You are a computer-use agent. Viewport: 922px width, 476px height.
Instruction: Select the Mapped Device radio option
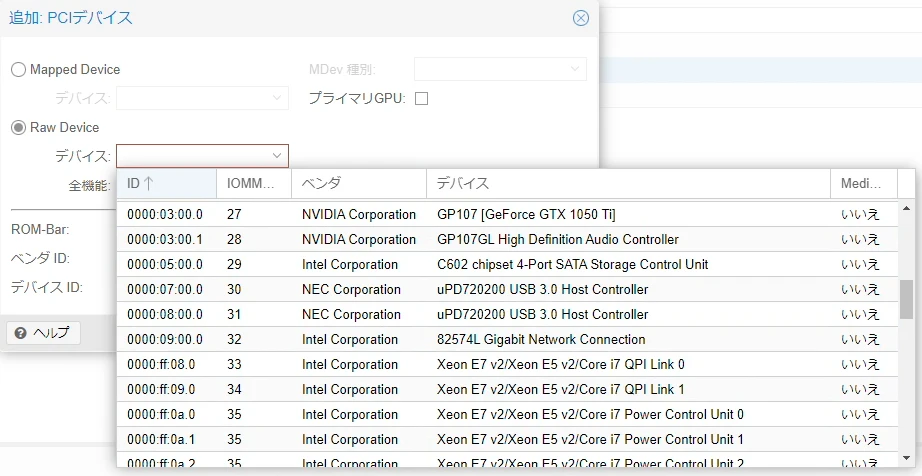coord(18,69)
